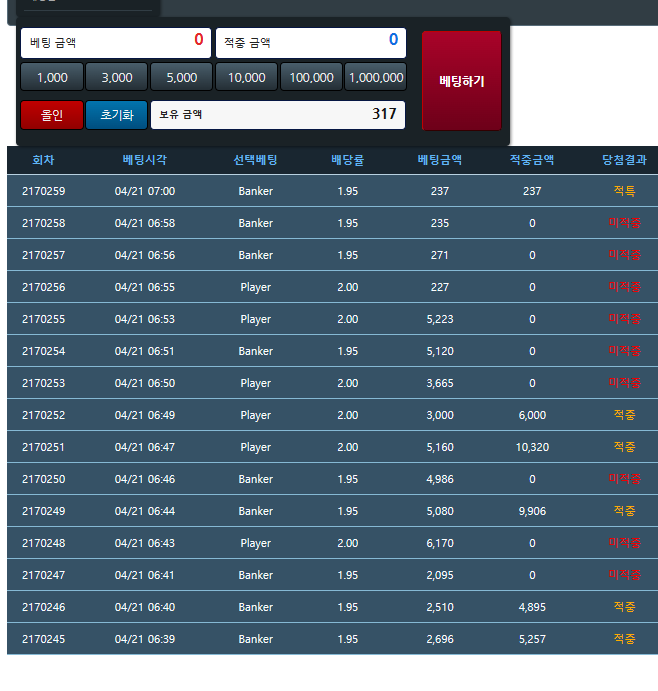
Task: Select the 3,000 amount chip
Action: click(117, 77)
